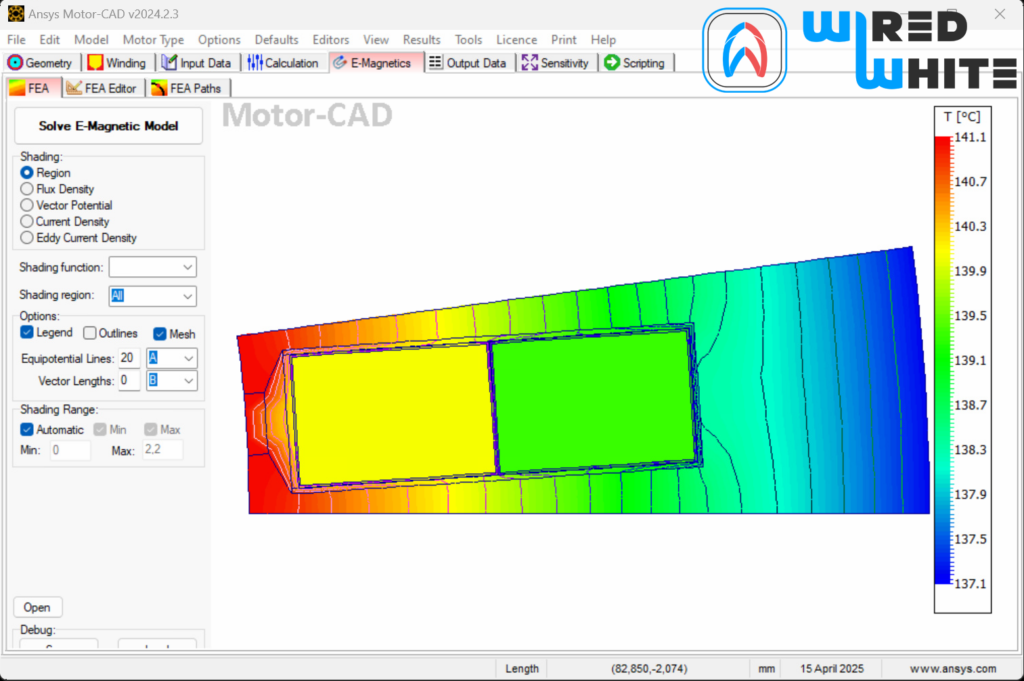The height and width of the screenshot is (681, 1024).
Task: Open the Shading region dropdown
Action: 152,296
